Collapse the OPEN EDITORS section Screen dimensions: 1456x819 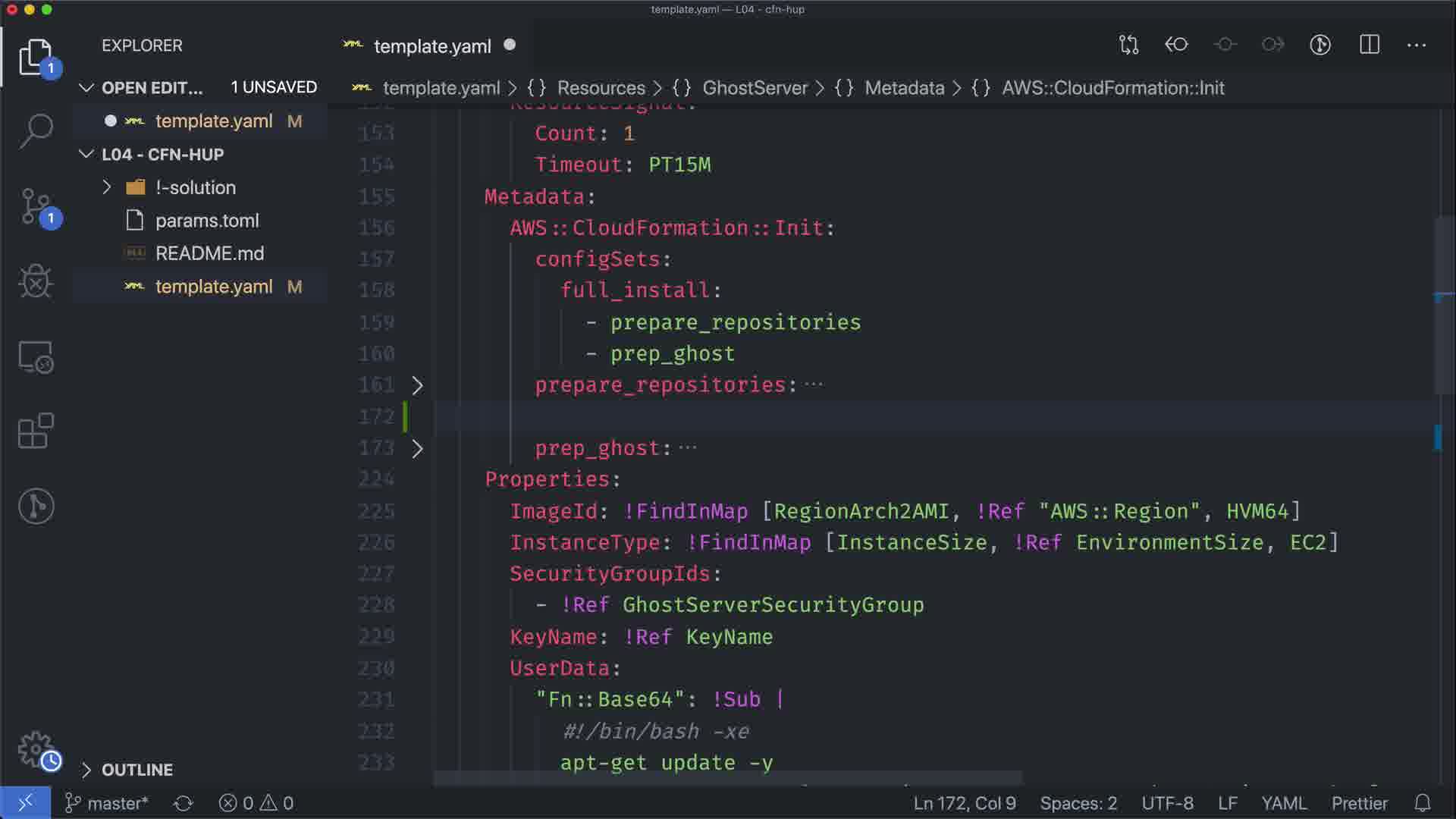click(86, 88)
